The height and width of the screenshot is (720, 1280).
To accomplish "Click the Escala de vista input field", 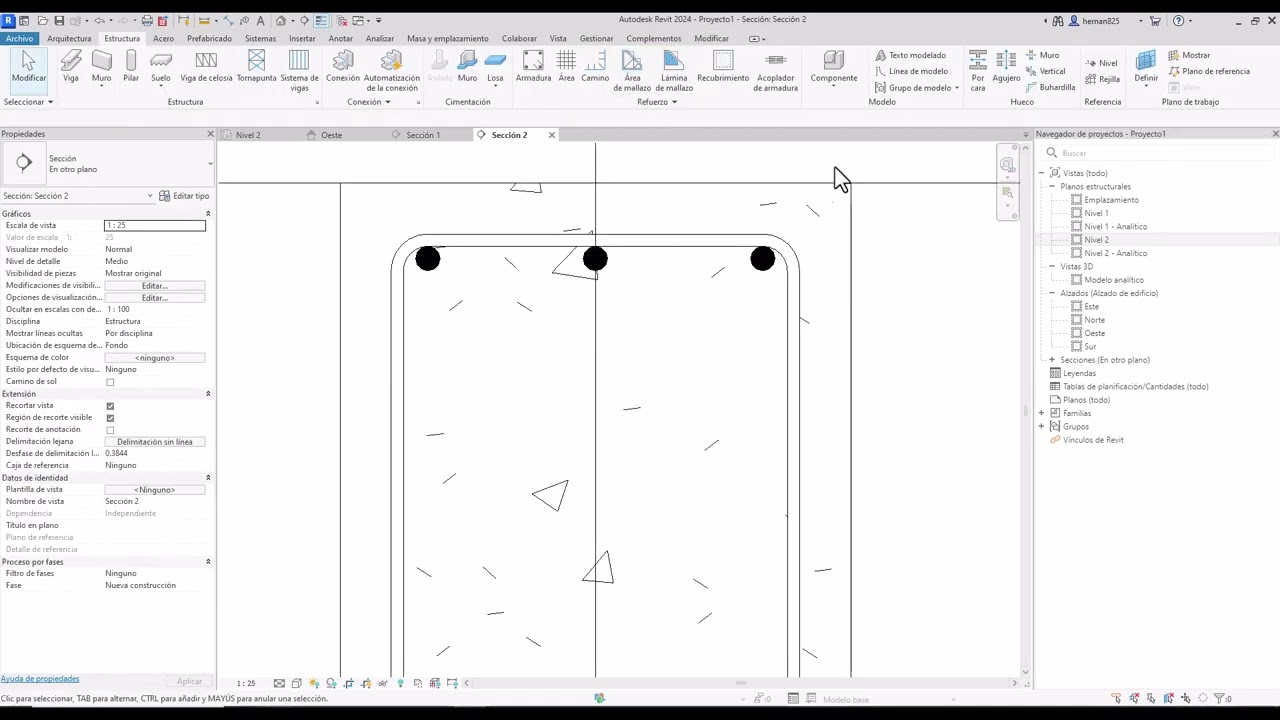I will (x=155, y=226).
